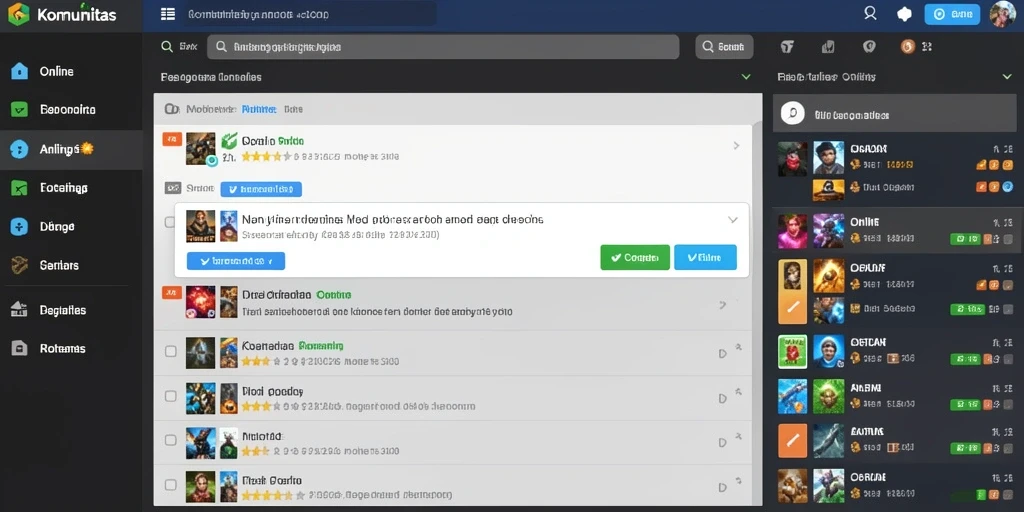Open the grid menu icon in top bar
The width and height of the screenshot is (1024, 512).
168,14
